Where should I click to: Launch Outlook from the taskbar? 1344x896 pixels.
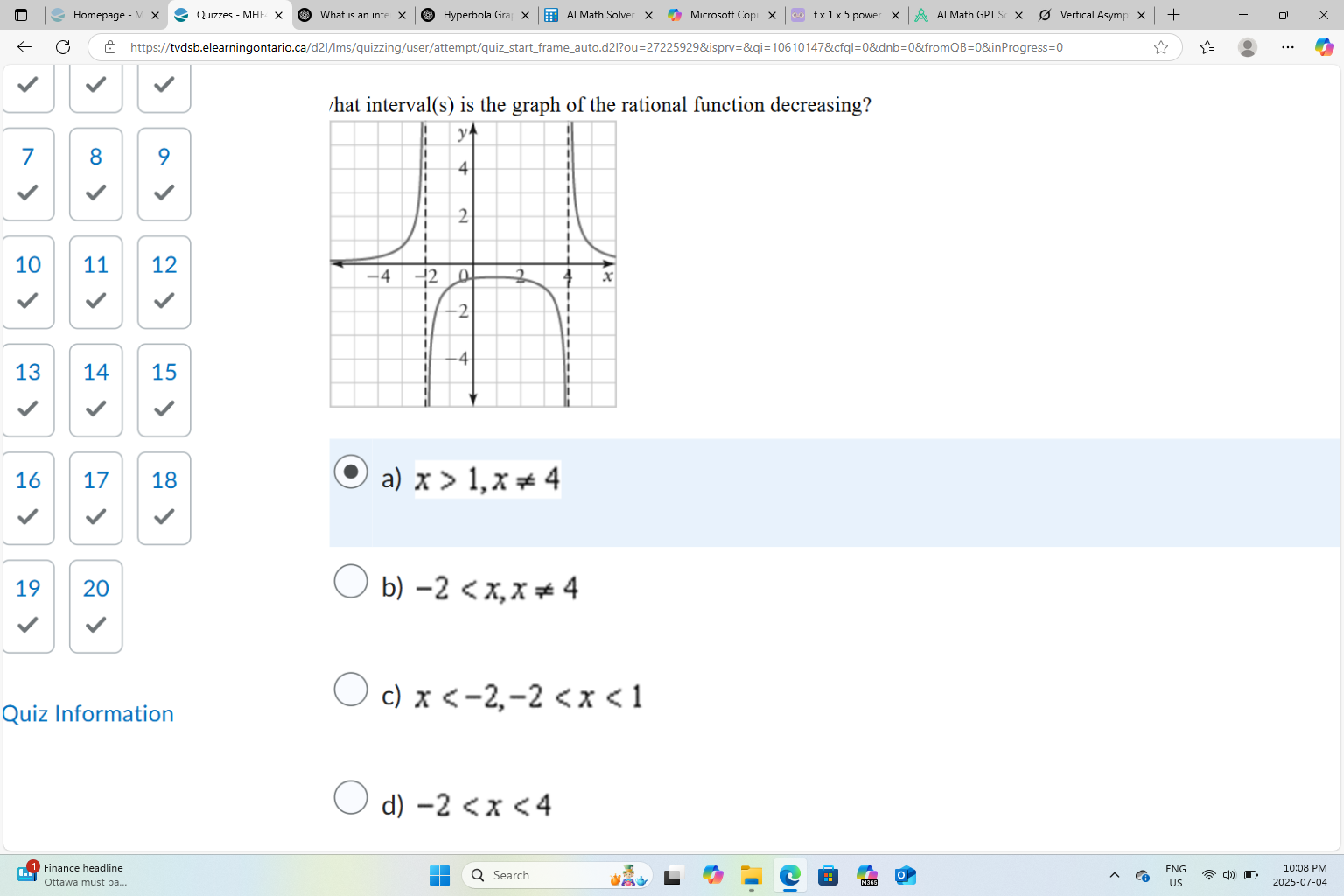[905, 875]
